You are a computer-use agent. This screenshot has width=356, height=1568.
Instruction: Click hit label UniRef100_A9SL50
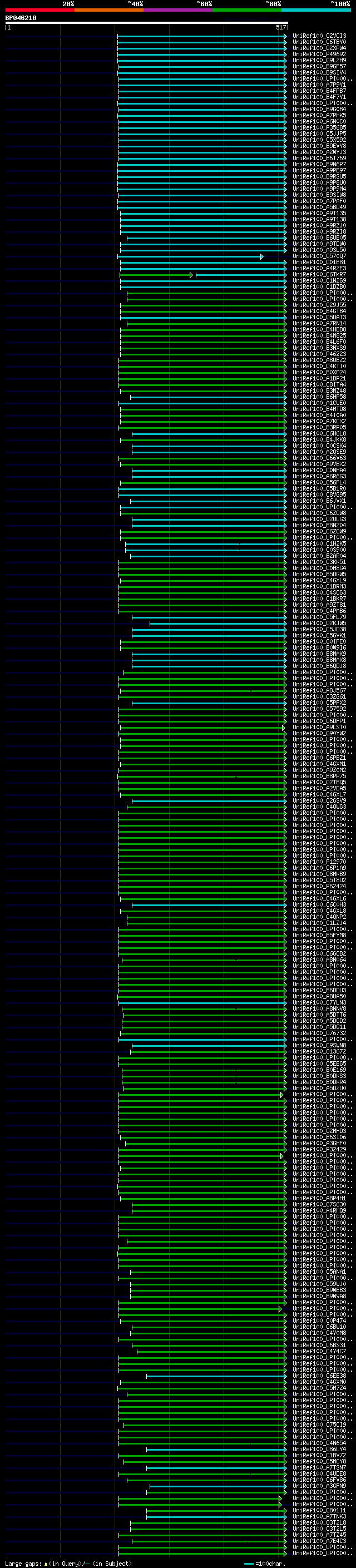point(319,250)
